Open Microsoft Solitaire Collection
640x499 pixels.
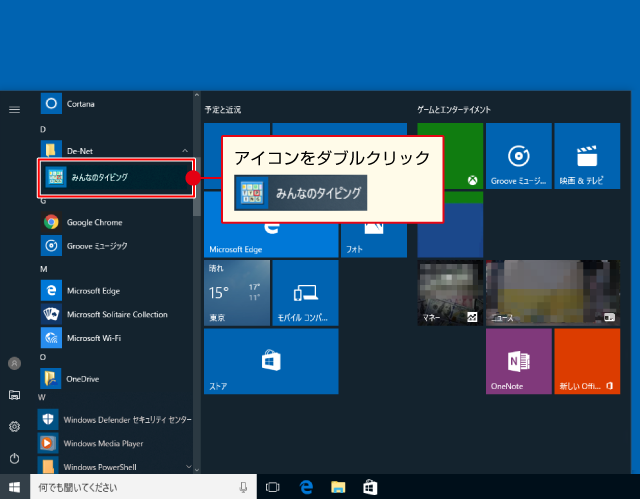pyautogui.click(x=117, y=314)
